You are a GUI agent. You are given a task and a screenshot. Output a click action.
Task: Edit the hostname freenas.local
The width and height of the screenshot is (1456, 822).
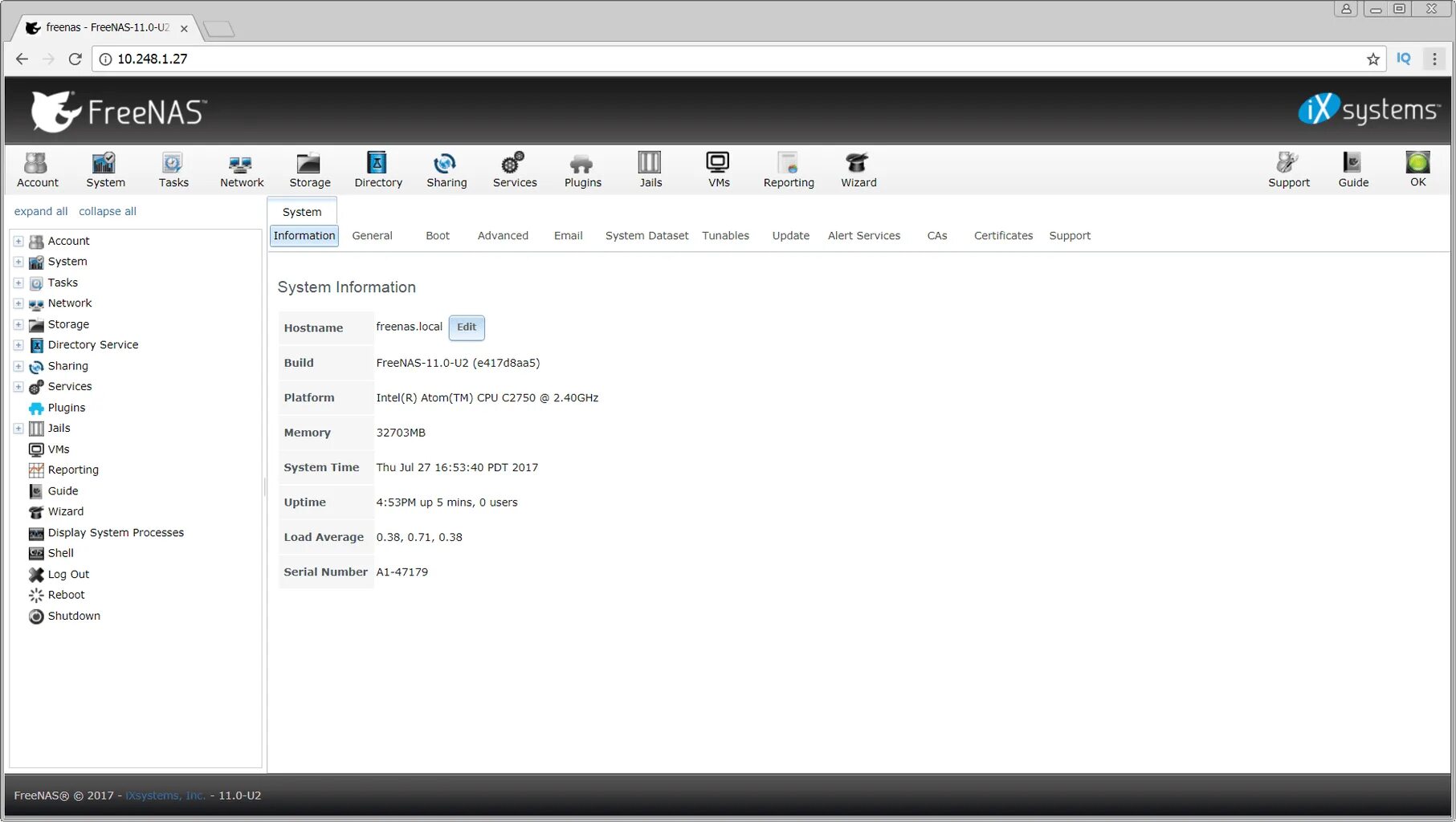point(467,328)
